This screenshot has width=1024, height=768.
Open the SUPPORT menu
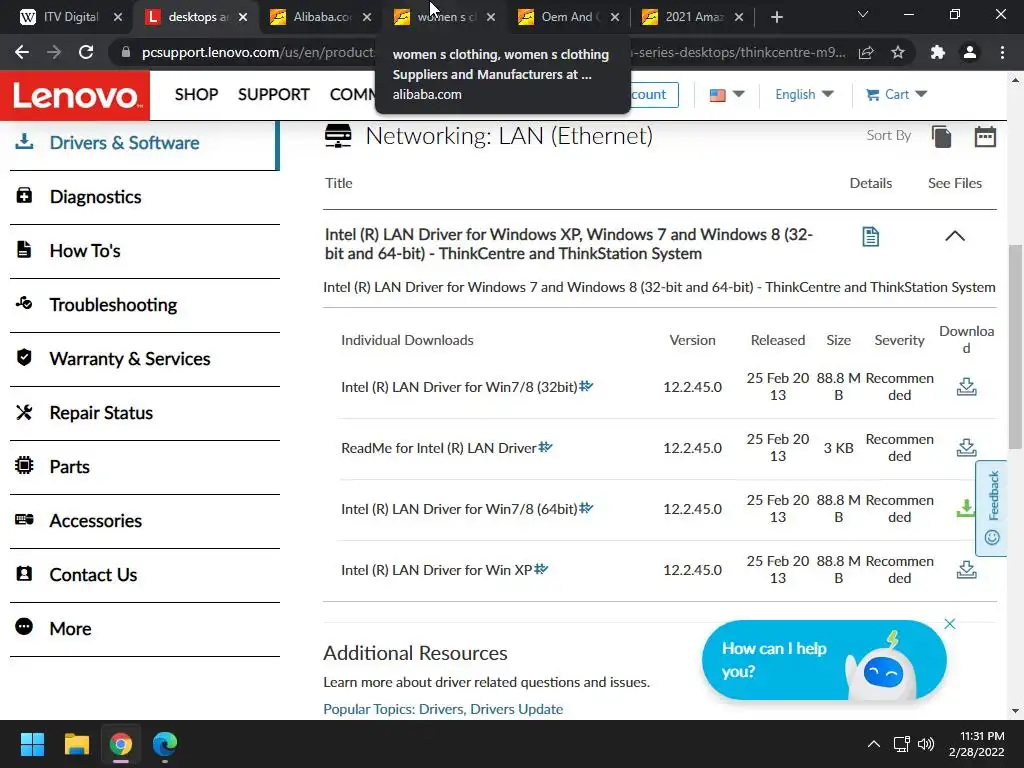274,95
